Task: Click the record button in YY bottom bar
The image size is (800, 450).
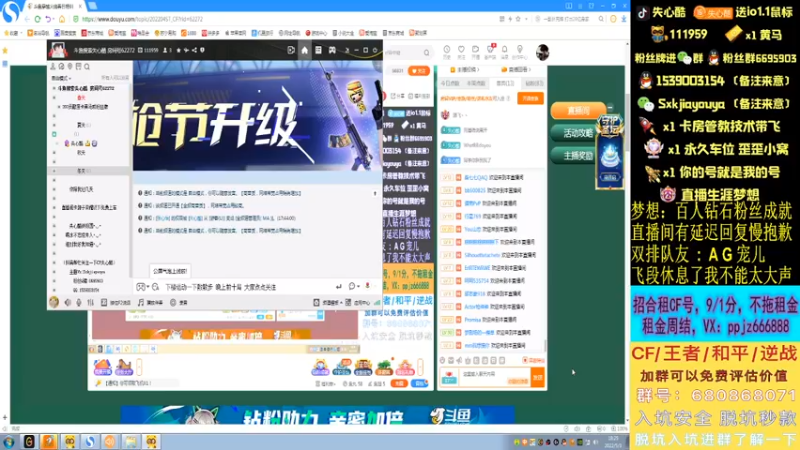Action: pos(179,303)
